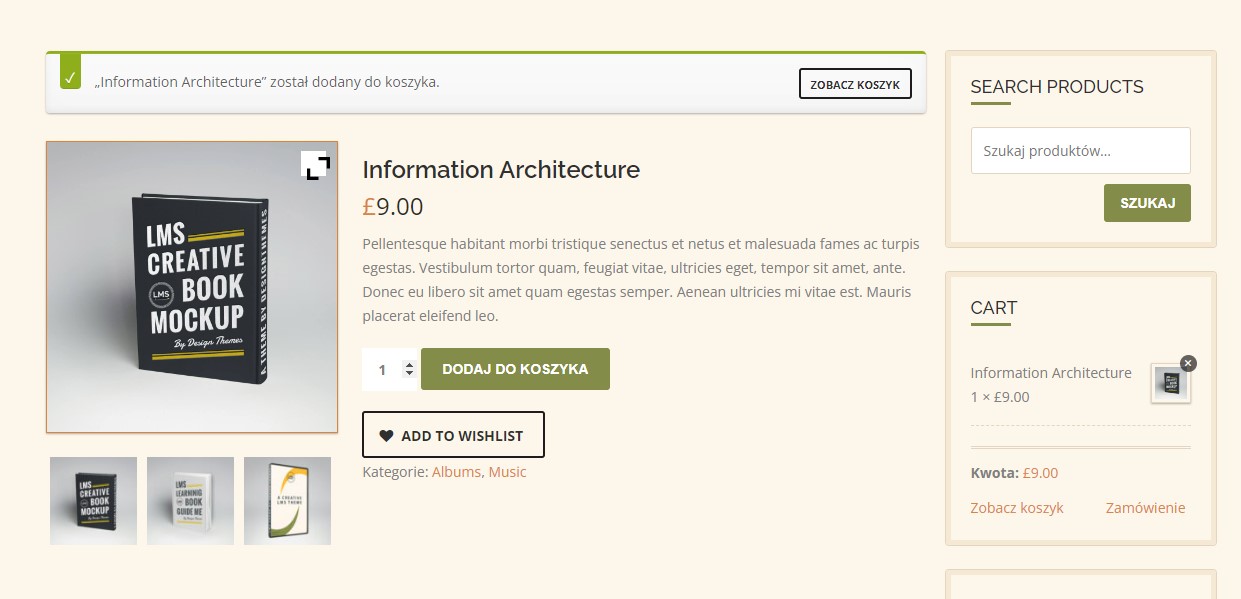Click the Search Products widget heading
The width and height of the screenshot is (1241, 599).
(1057, 87)
